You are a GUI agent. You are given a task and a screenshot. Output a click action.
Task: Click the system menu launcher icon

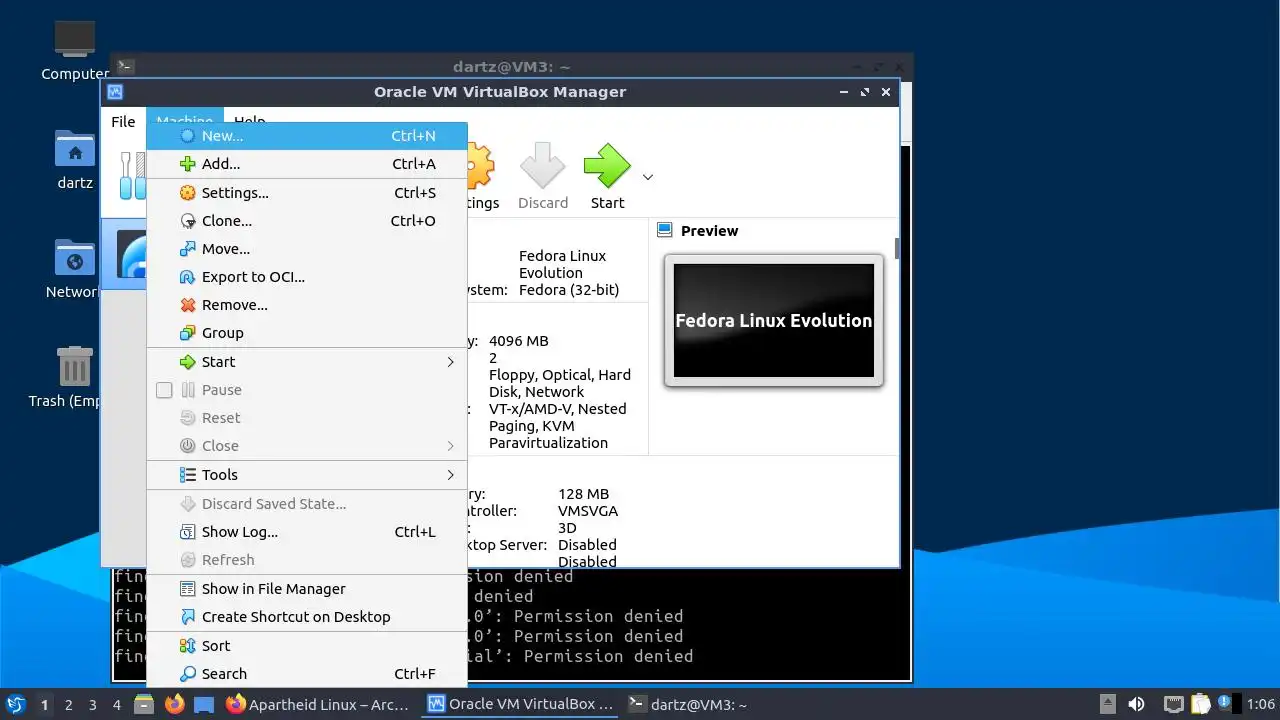click(x=16, y=704)
